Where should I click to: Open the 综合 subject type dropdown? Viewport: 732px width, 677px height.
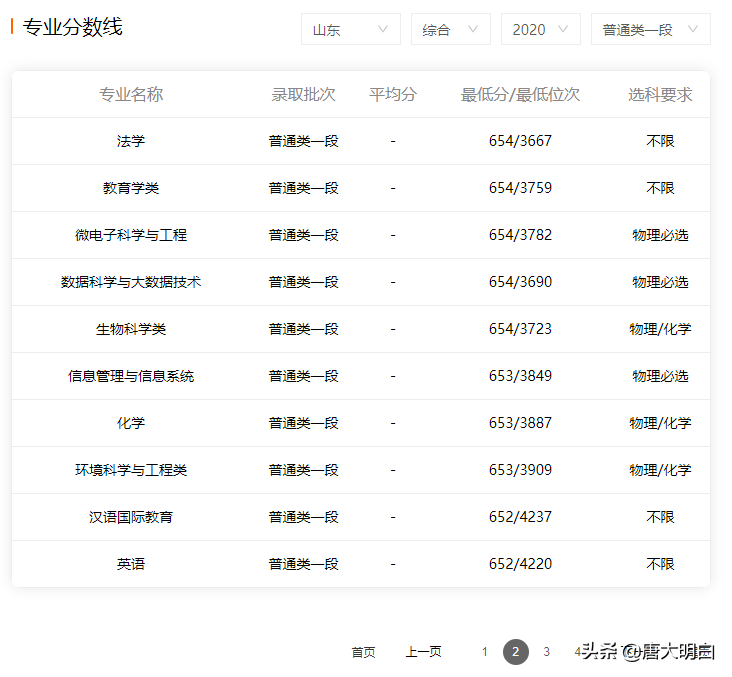pos(450,29)
